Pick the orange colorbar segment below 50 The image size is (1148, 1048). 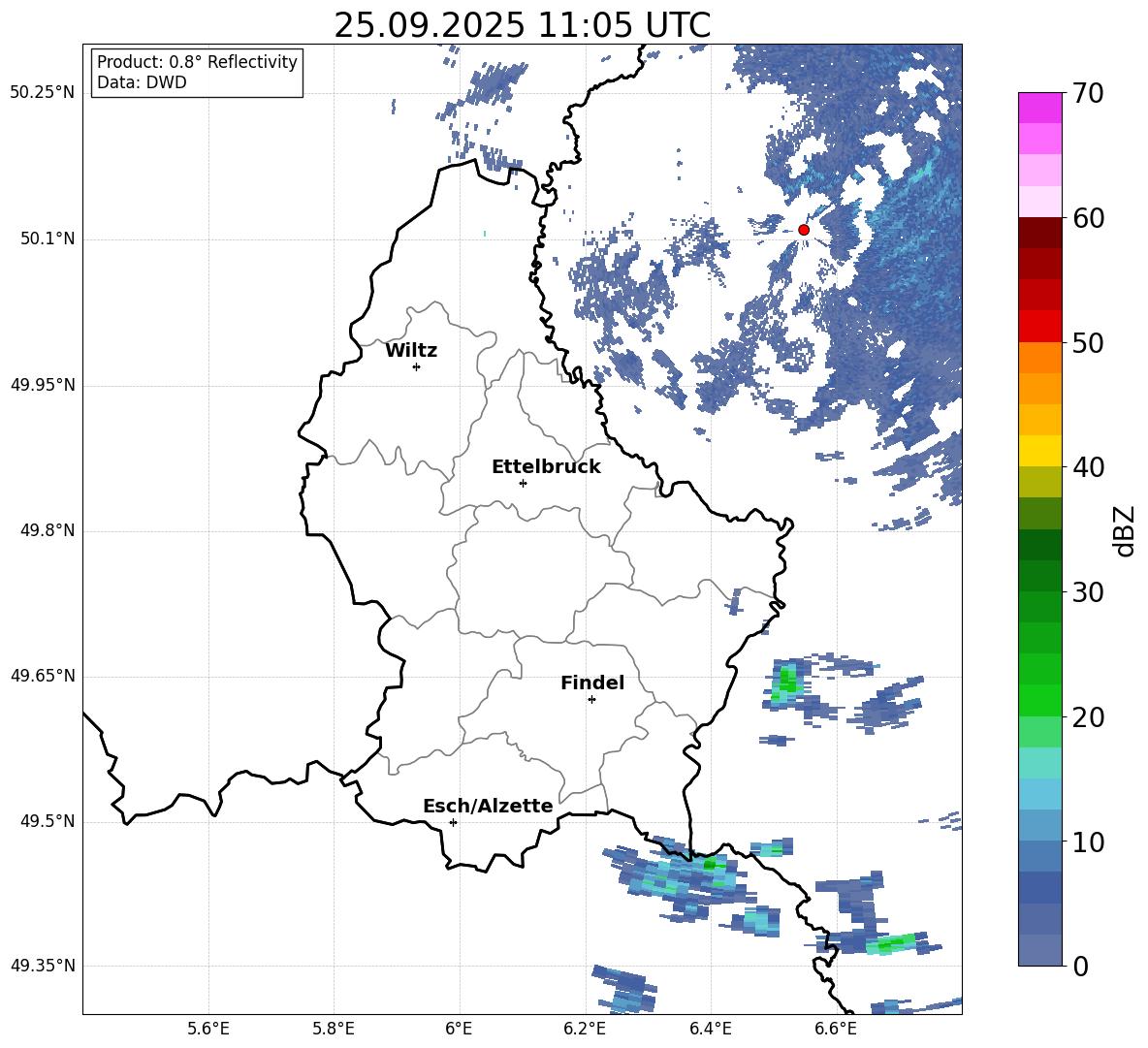pos(1039,358)
